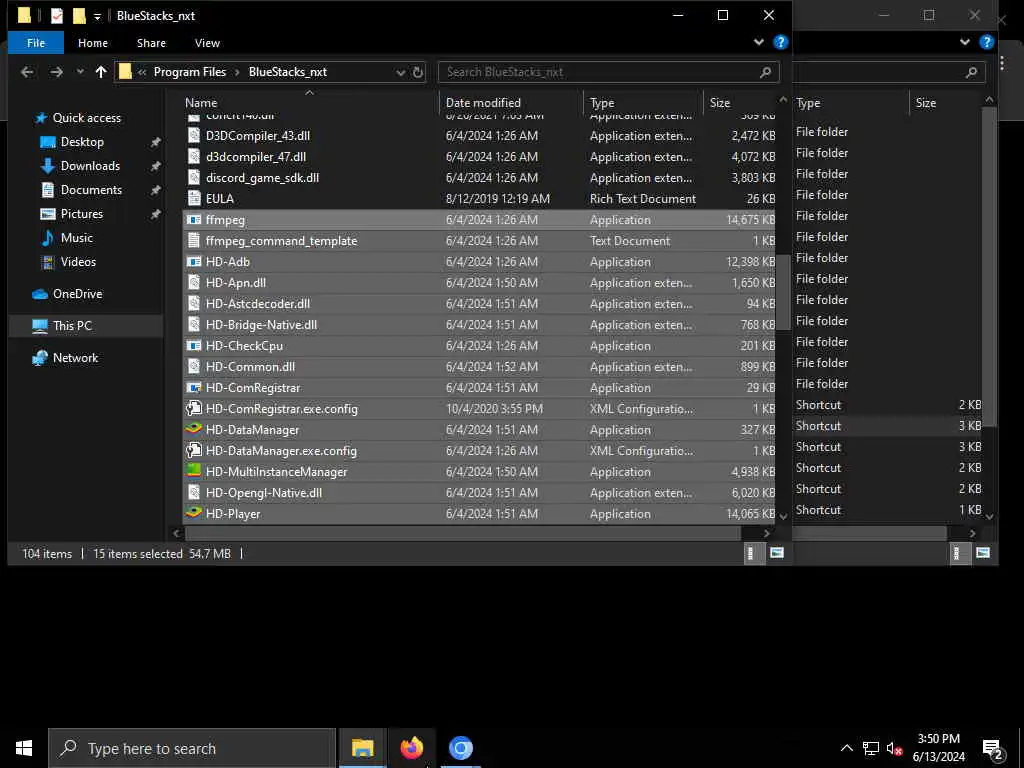Click the Forward navigation arrow
This screenshot has width=1024, height=768.
coord(57,72)
